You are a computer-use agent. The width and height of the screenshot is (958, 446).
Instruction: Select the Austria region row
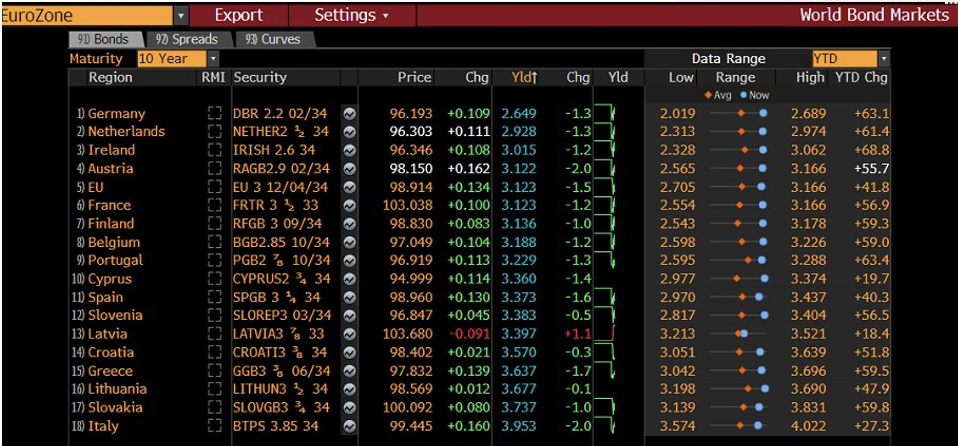click(111, 169)
